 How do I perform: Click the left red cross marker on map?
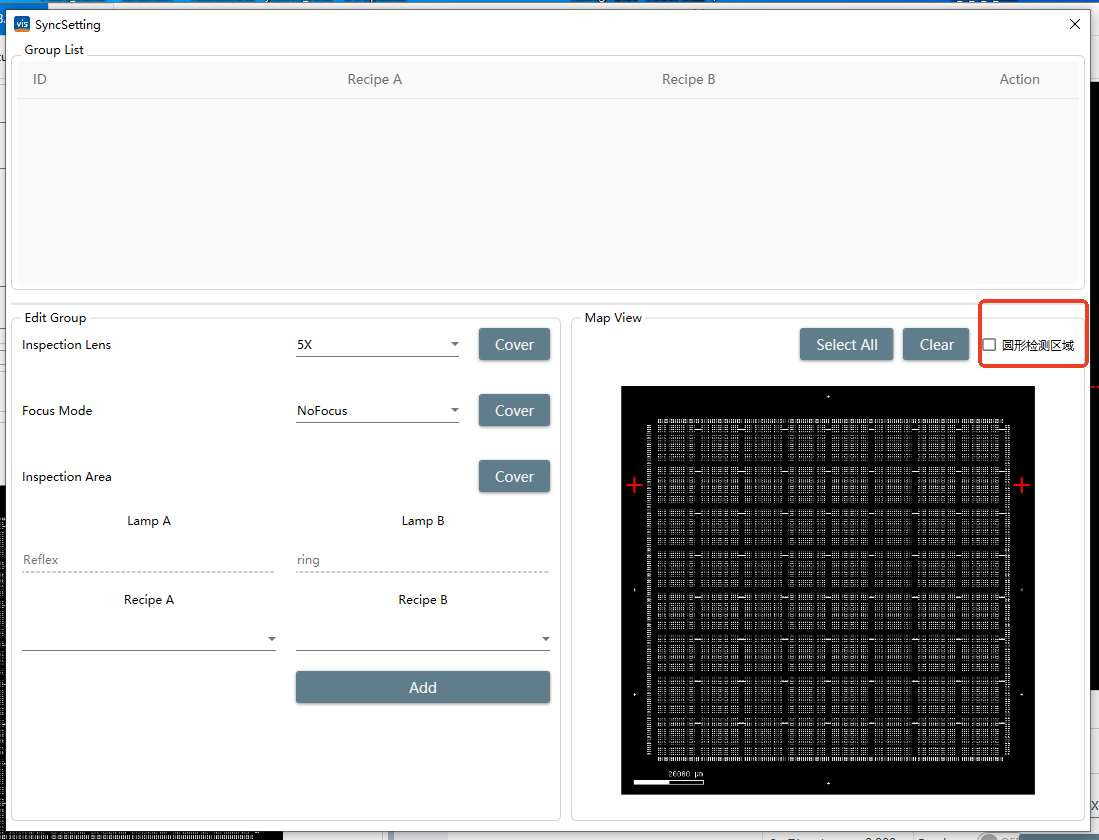pyautogui.click(x=634, y=485)
